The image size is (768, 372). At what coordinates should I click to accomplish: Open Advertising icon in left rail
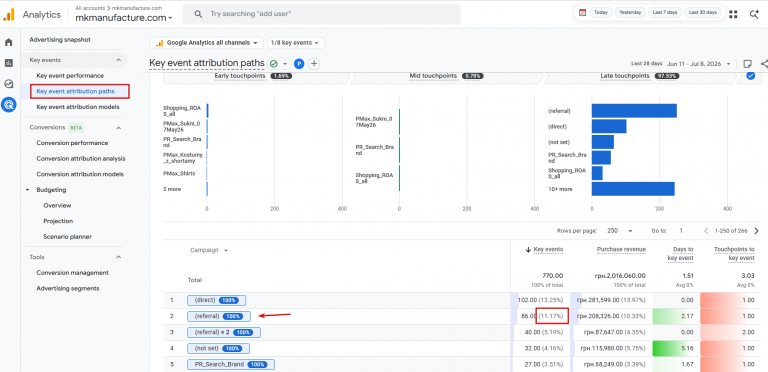8,104
